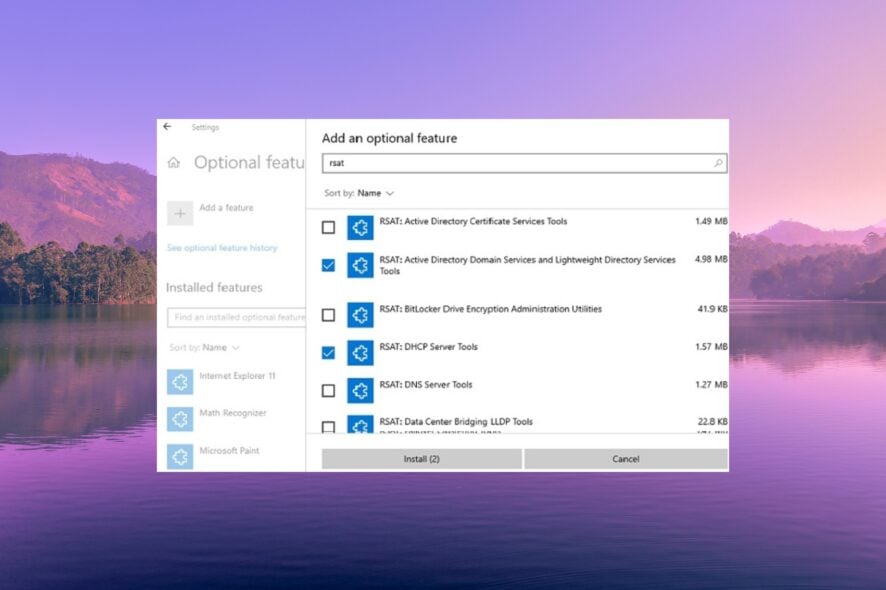Click the DHCP Server Tools feature icon
The width and height of the screenshot is (886, 590).
click(361, 353)
